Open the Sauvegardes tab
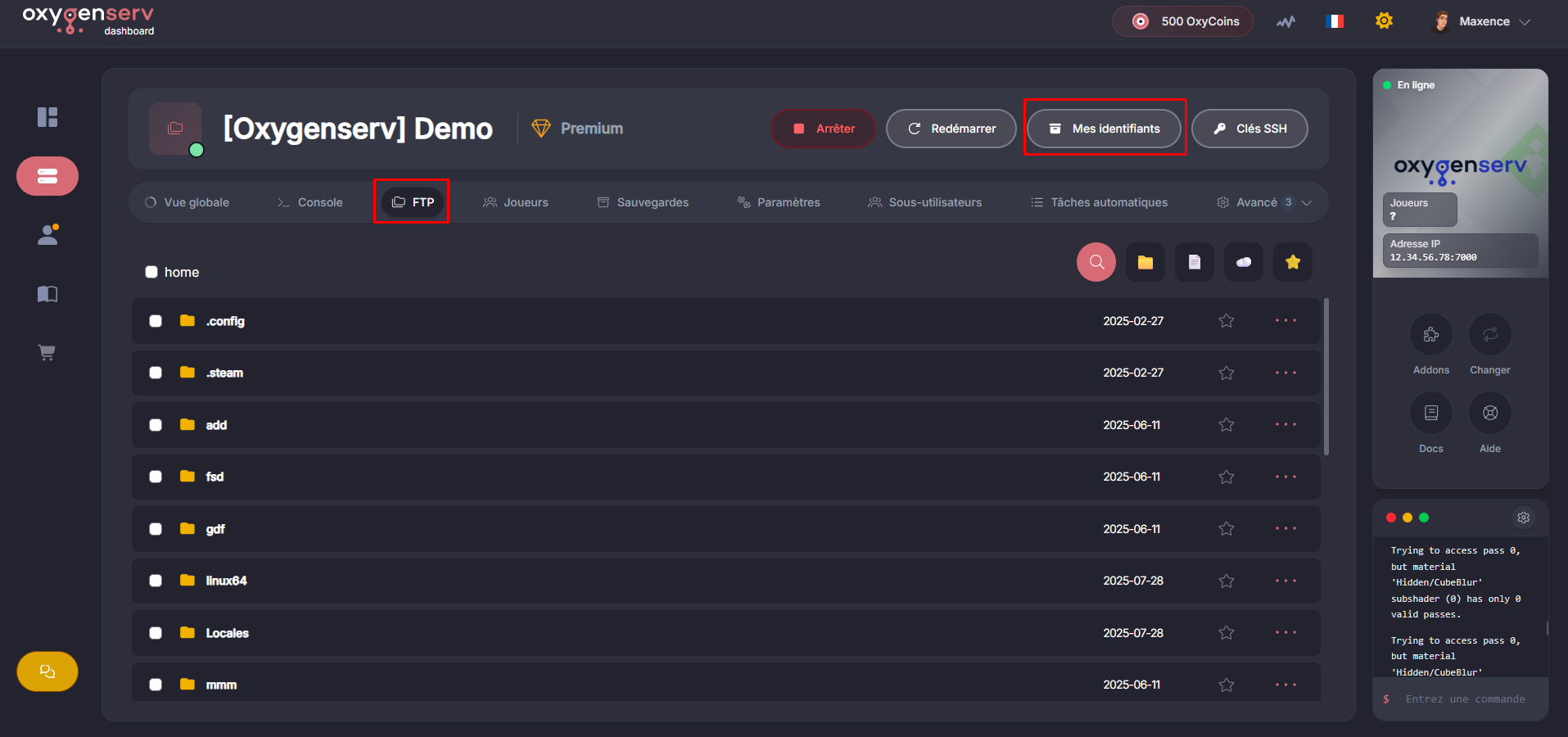Screen dimensions: 1568x737 [x=643, y=202]
